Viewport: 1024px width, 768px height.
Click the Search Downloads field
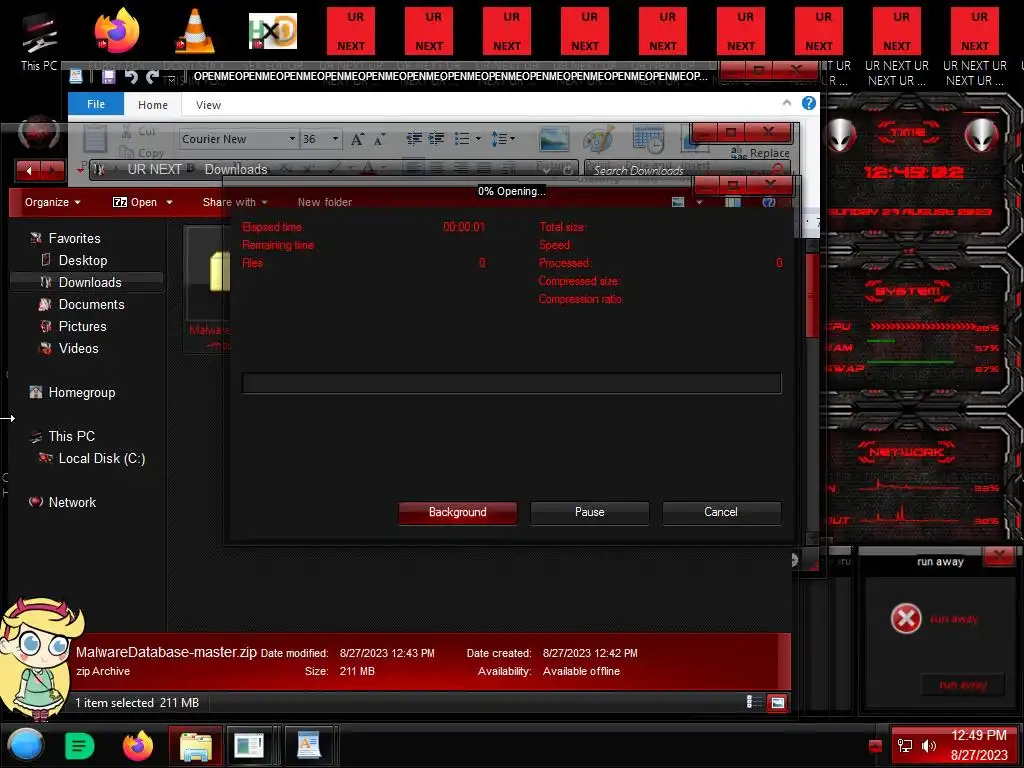(x=686, y=170)
